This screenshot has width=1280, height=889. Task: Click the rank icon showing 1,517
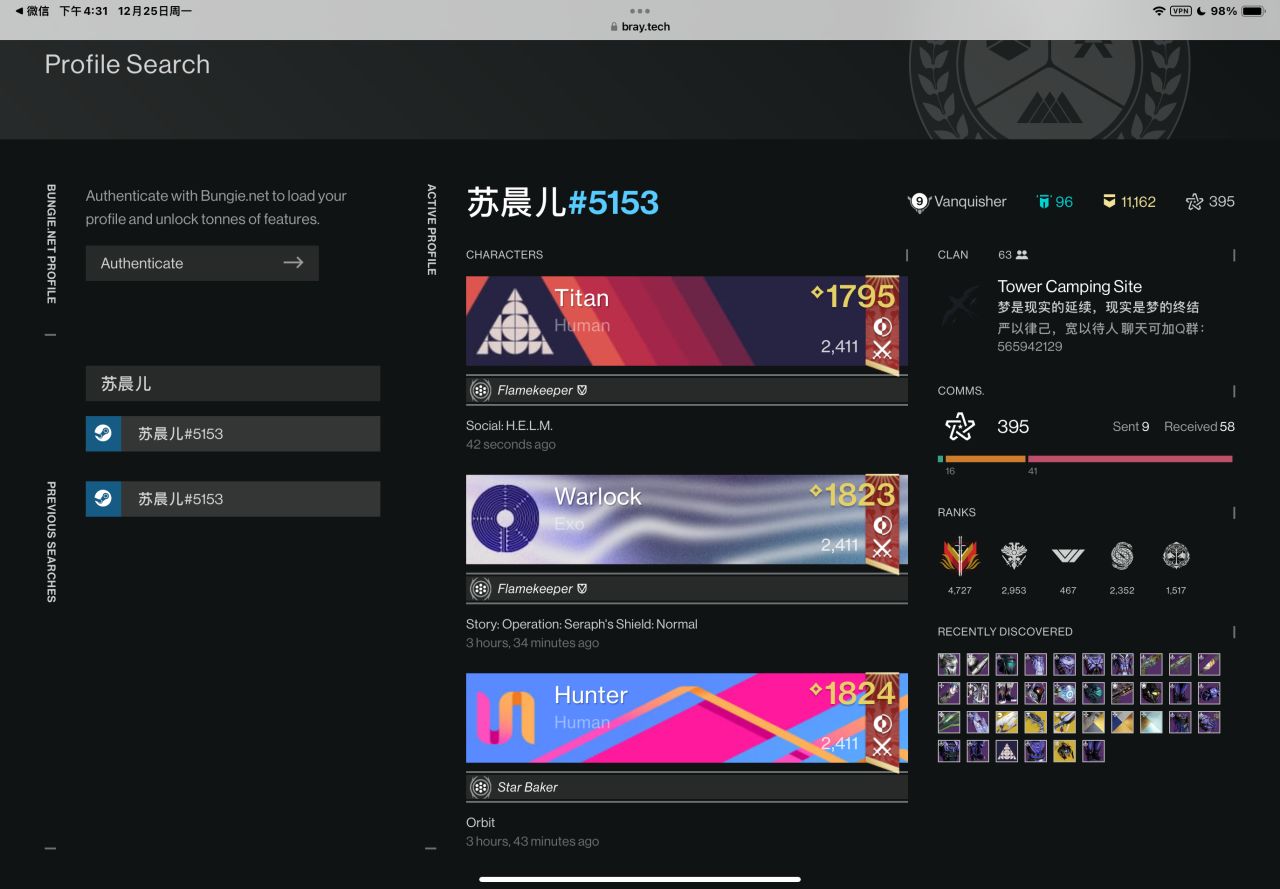click(x=1176, y=556)
